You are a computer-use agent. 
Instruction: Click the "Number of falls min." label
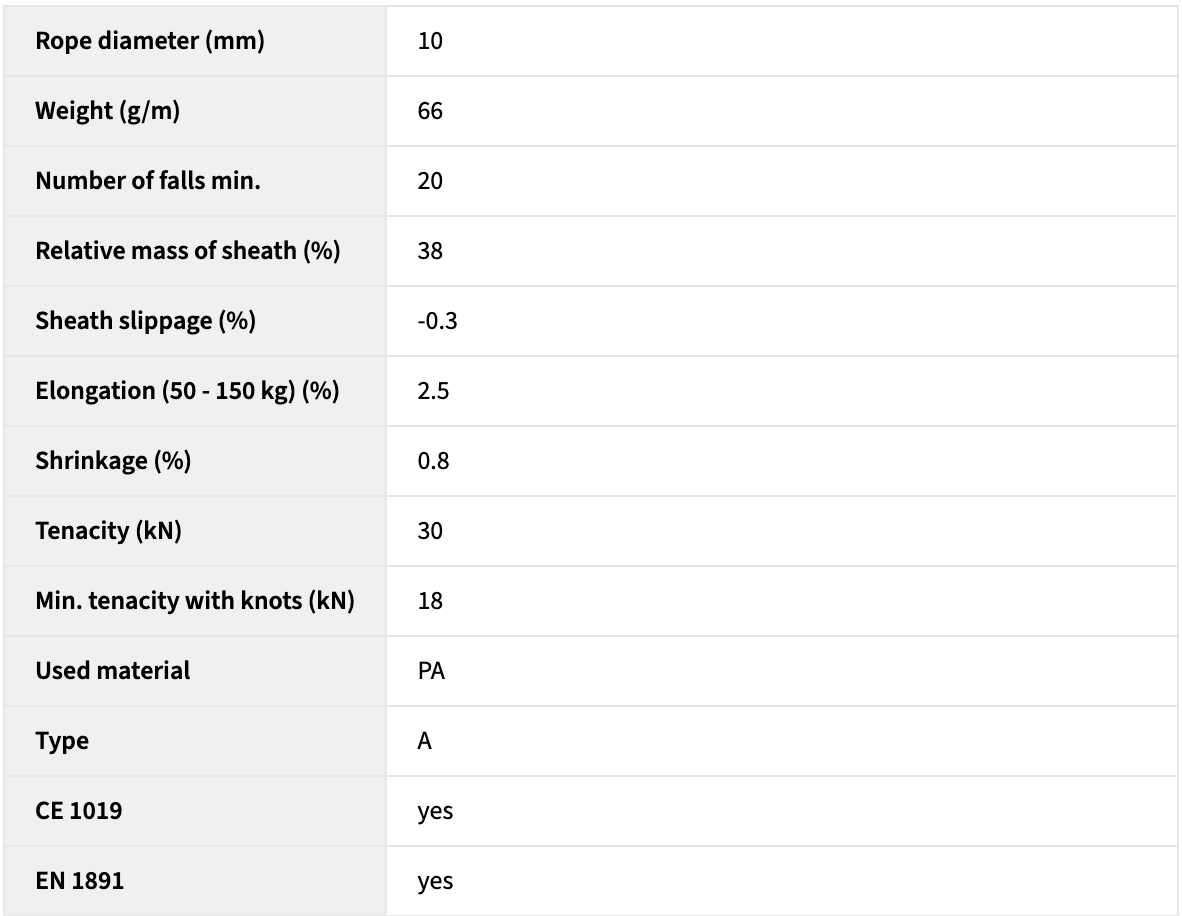click(x=148, y=181)
